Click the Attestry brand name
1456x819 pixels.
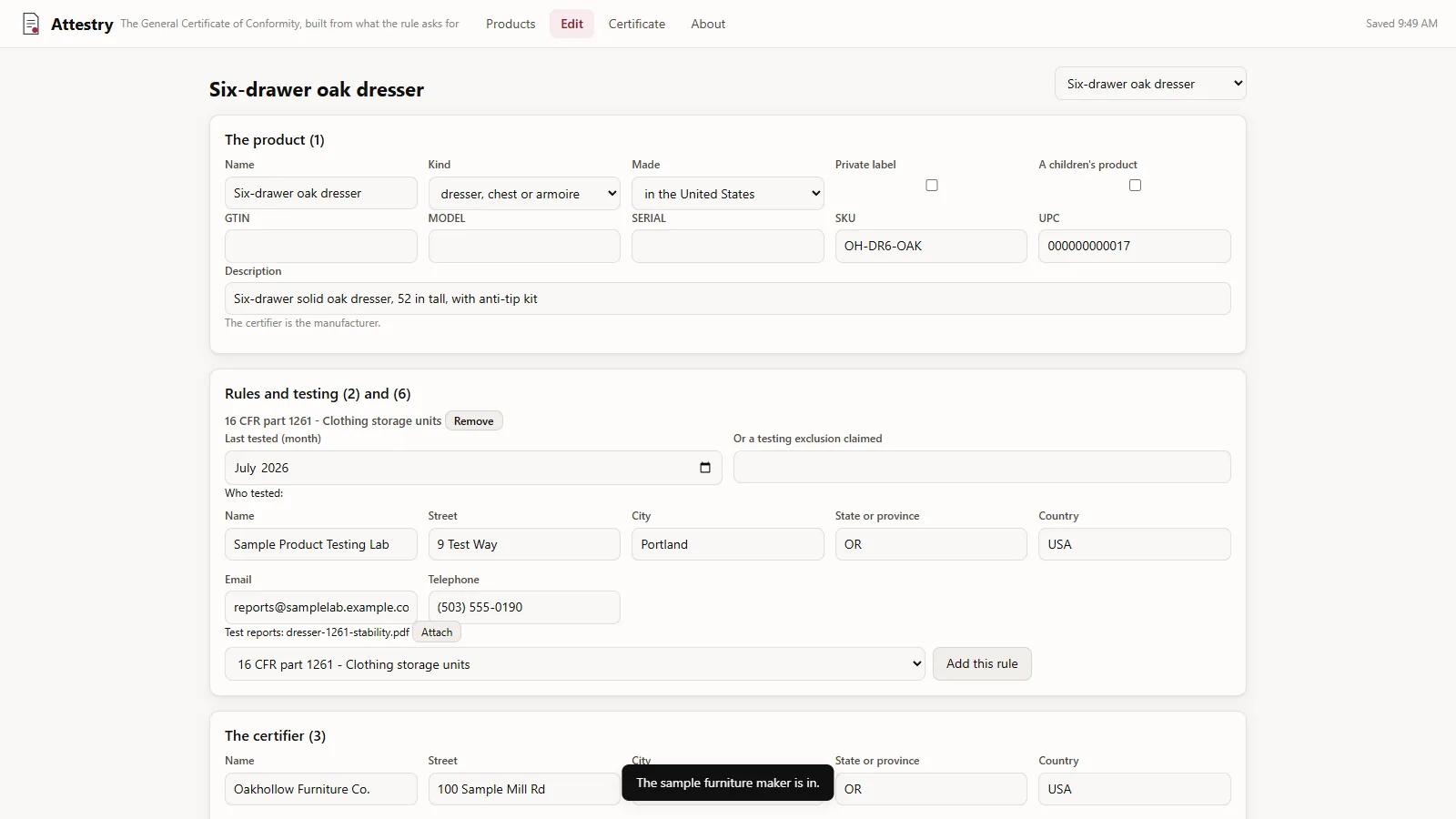tap(82, 25)
